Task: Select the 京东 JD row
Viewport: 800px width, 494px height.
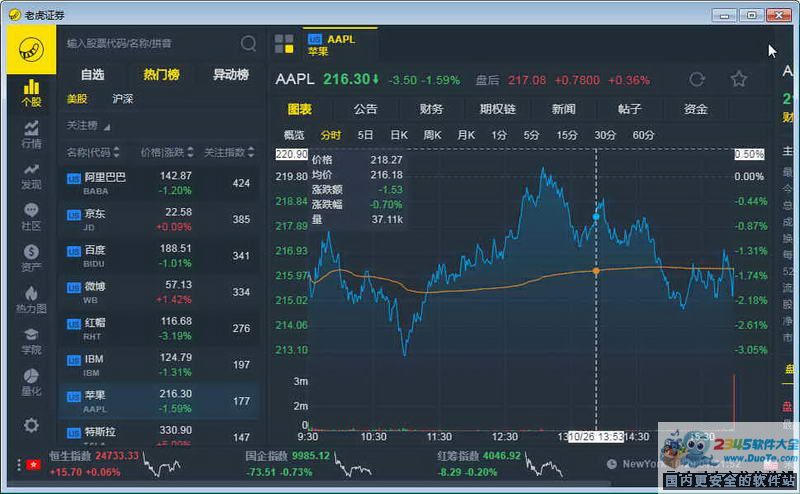Action: tap(159, 219)
